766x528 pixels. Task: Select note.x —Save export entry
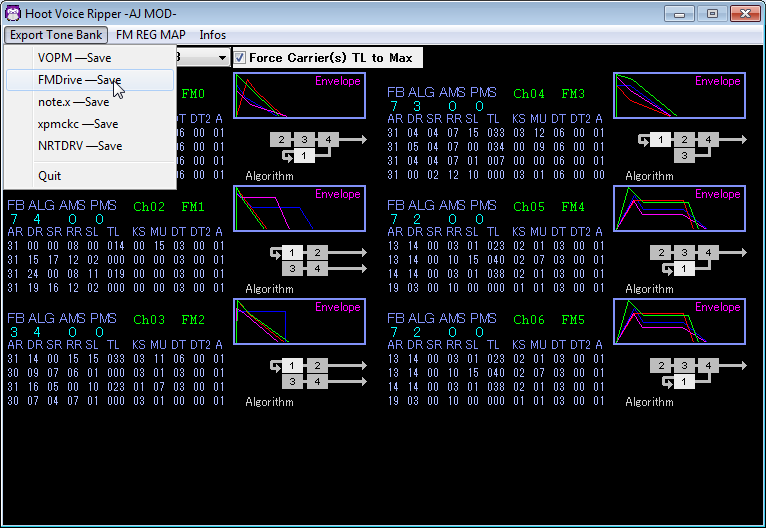coord(73,102)
